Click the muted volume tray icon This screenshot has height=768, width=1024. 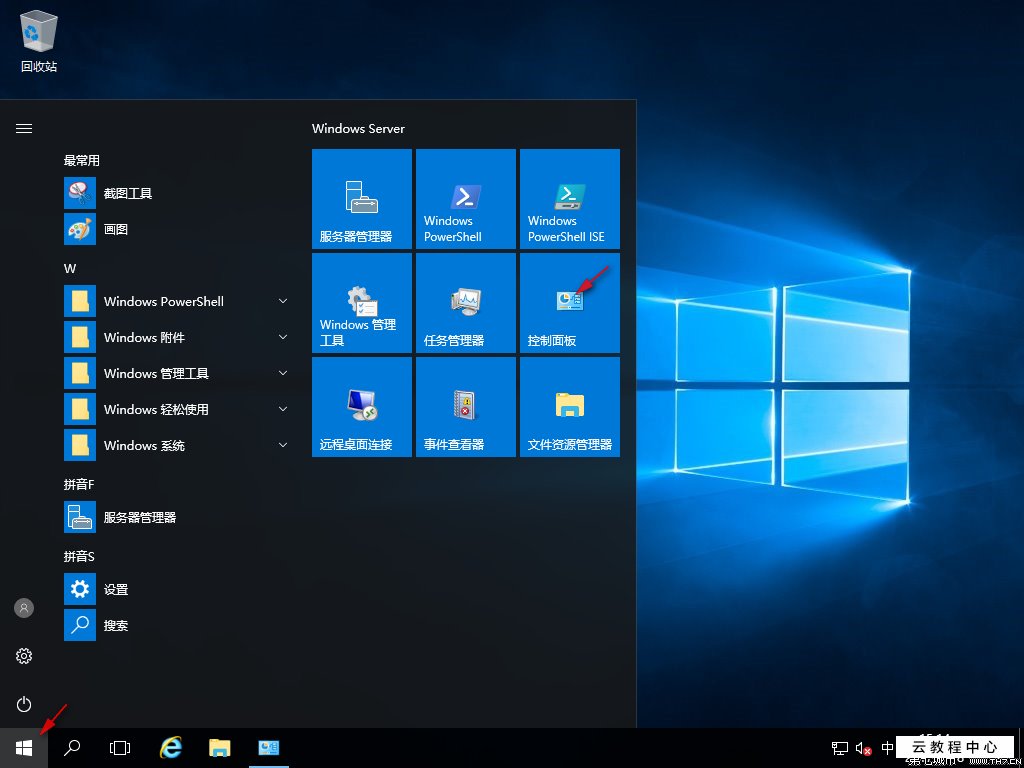[863, 748]
